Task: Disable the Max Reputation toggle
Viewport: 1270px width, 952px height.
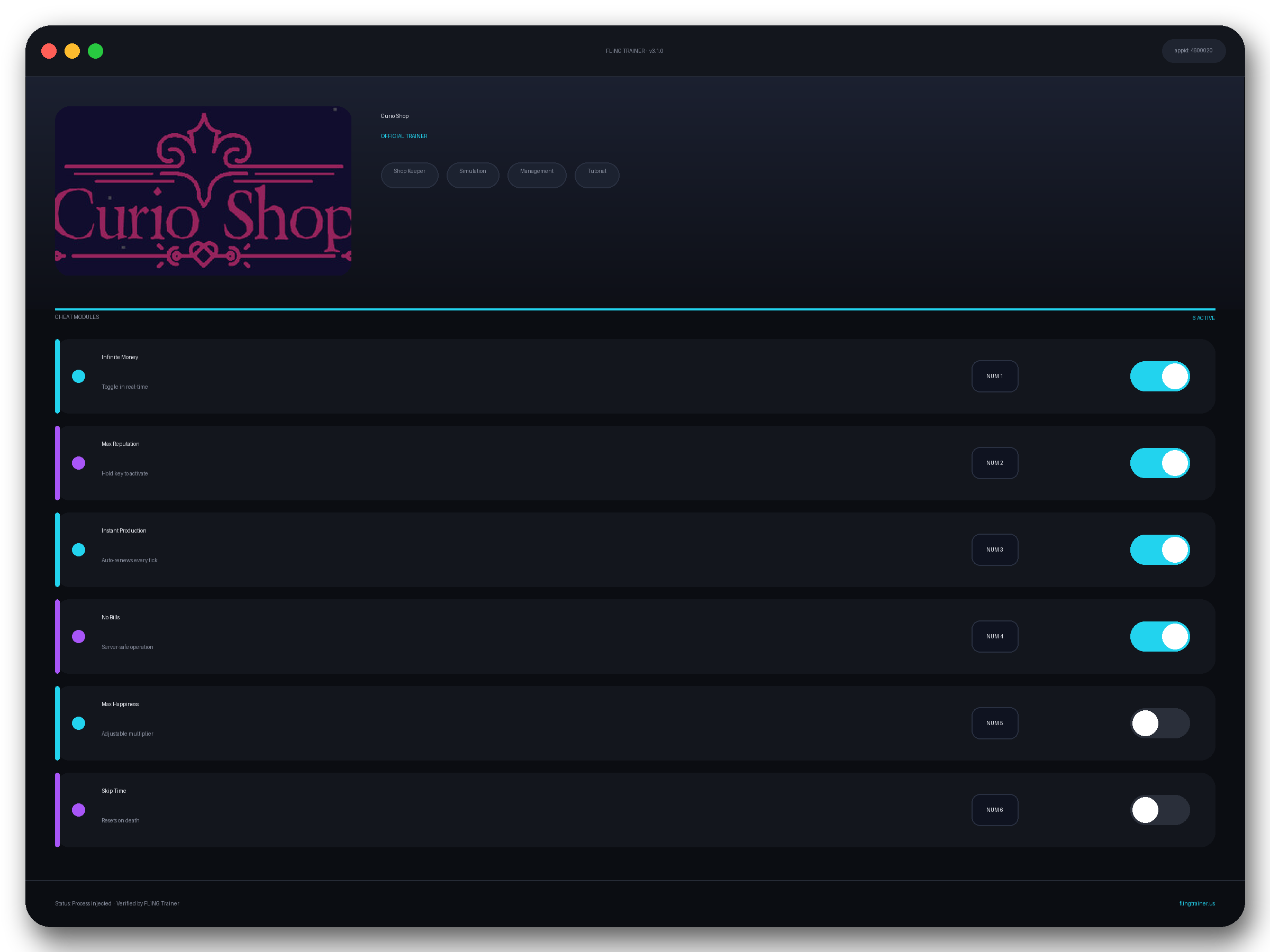Action: 1160,463
